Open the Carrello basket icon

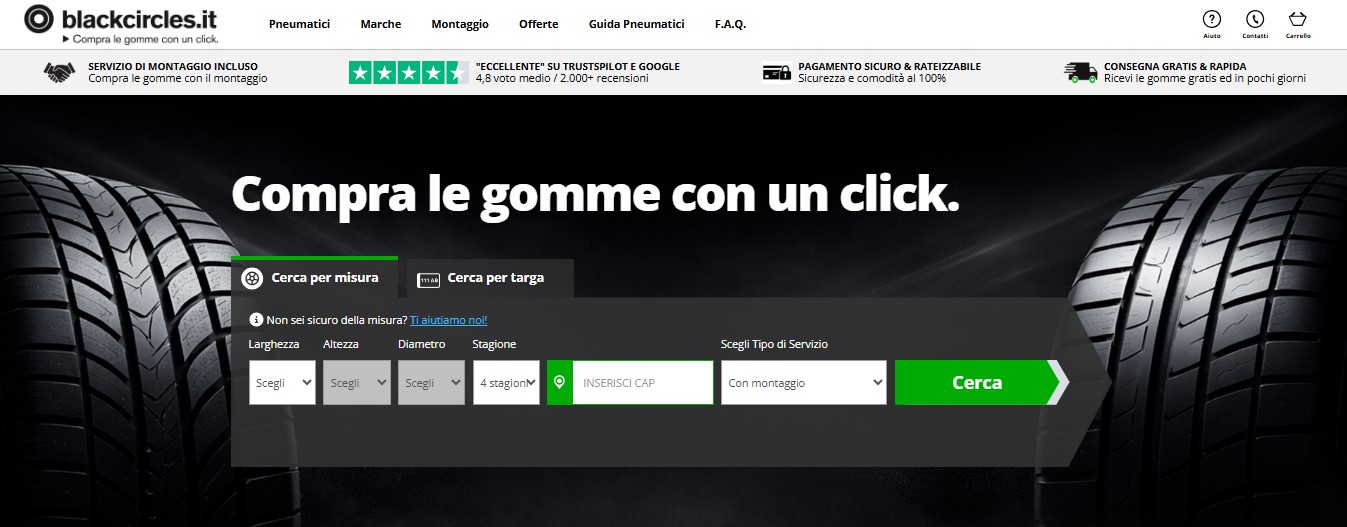point(1298,19)
